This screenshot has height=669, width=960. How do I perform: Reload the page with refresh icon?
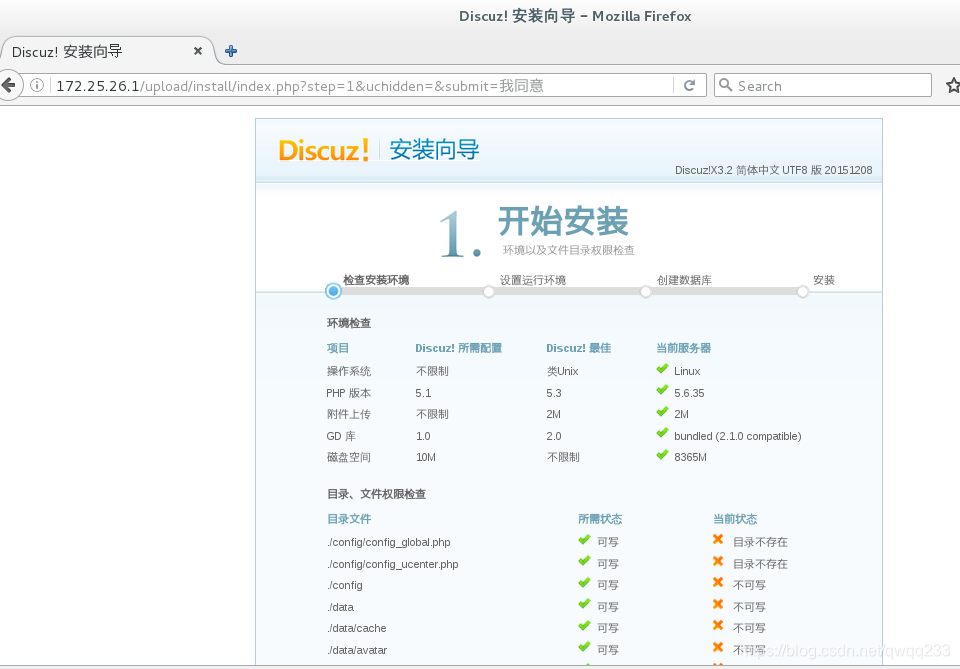(x=689, y=85)
